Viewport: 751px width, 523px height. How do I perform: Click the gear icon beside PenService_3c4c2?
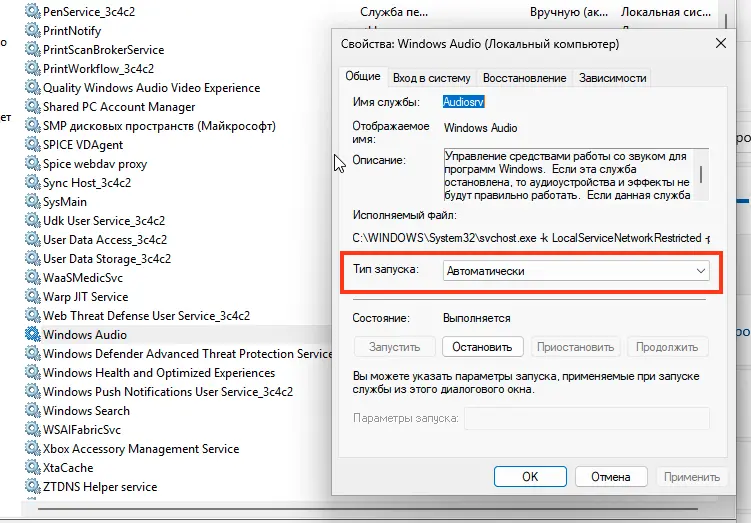coord(33,11)
